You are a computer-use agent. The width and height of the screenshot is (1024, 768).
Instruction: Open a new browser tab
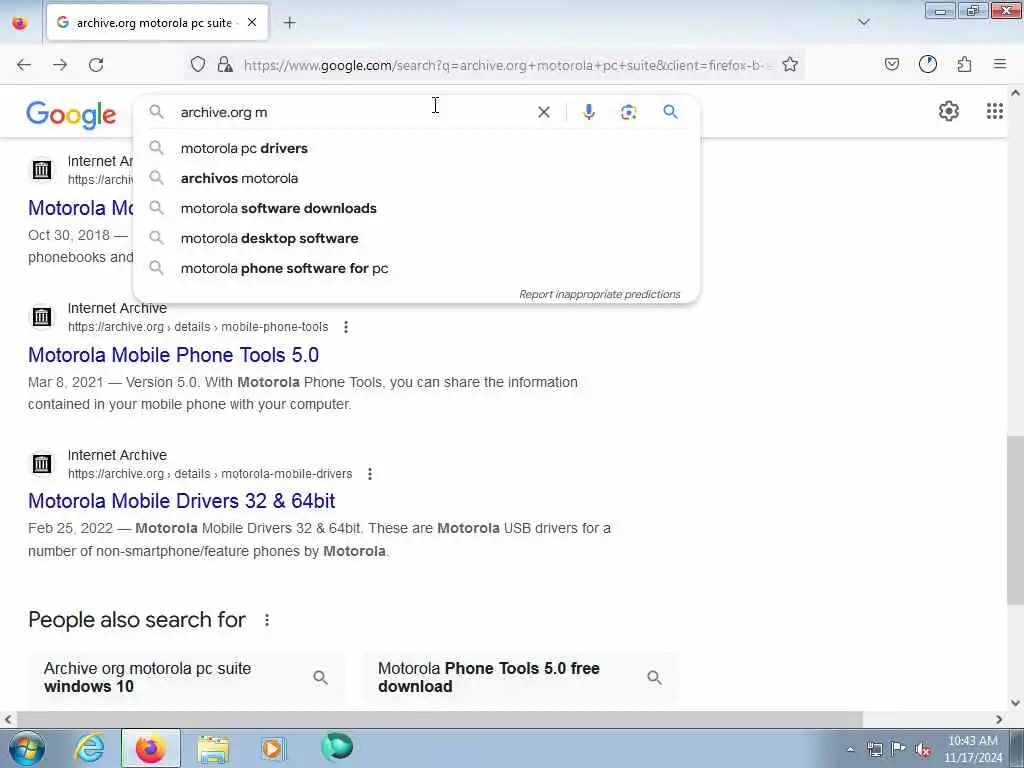(290, 22)
